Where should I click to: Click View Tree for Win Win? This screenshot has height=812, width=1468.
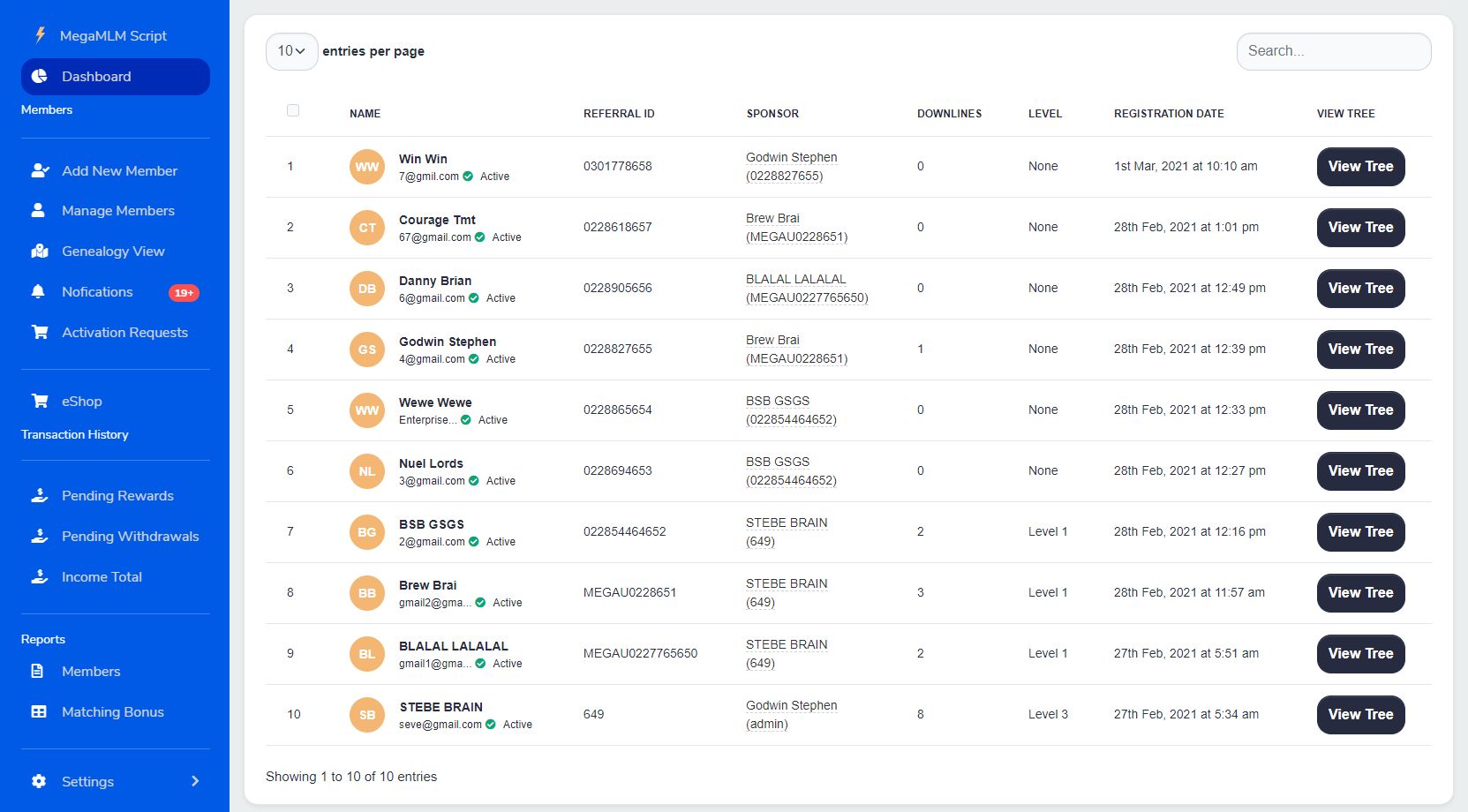pos(1360,167)
